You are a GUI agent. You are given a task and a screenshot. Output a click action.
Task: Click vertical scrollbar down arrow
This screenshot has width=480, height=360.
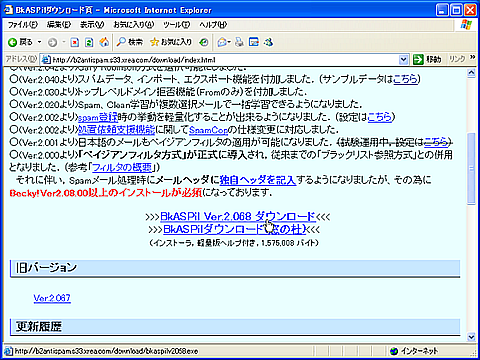tap(471, 337)
